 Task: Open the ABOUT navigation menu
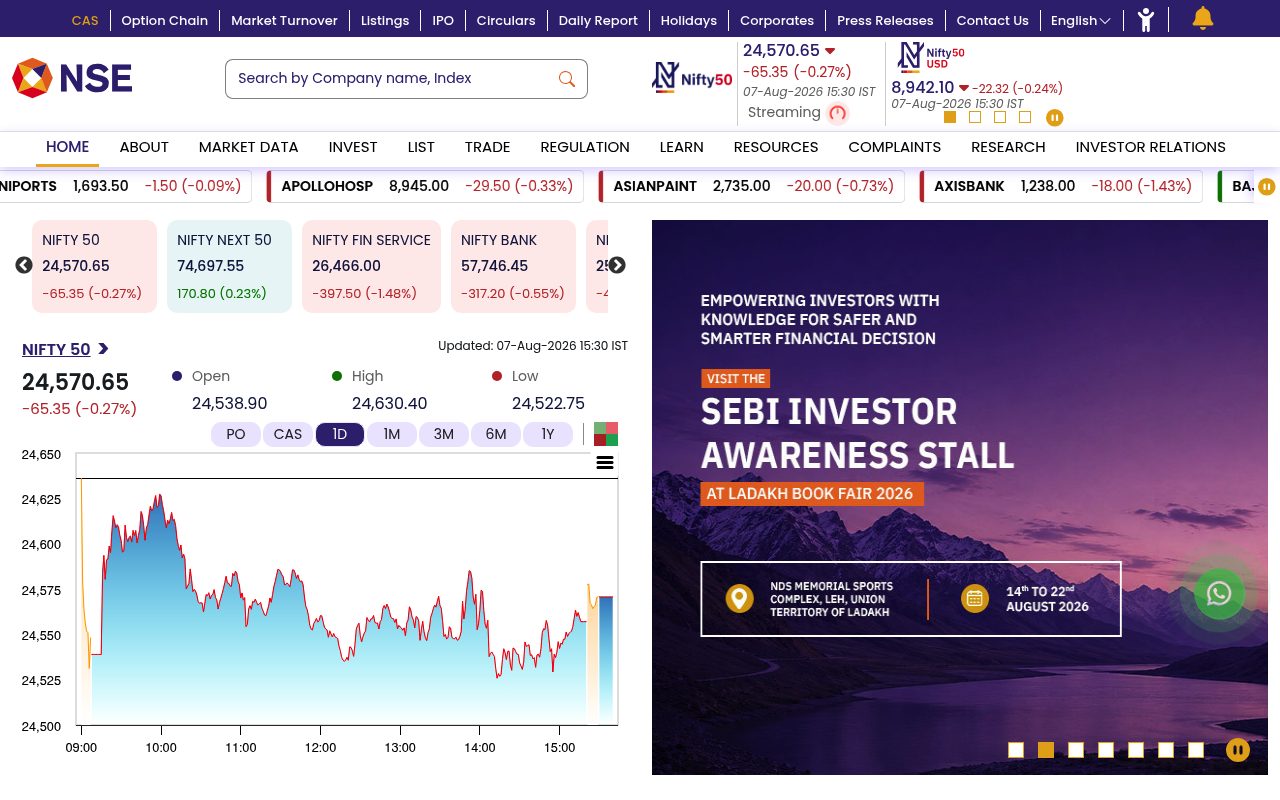144,147
